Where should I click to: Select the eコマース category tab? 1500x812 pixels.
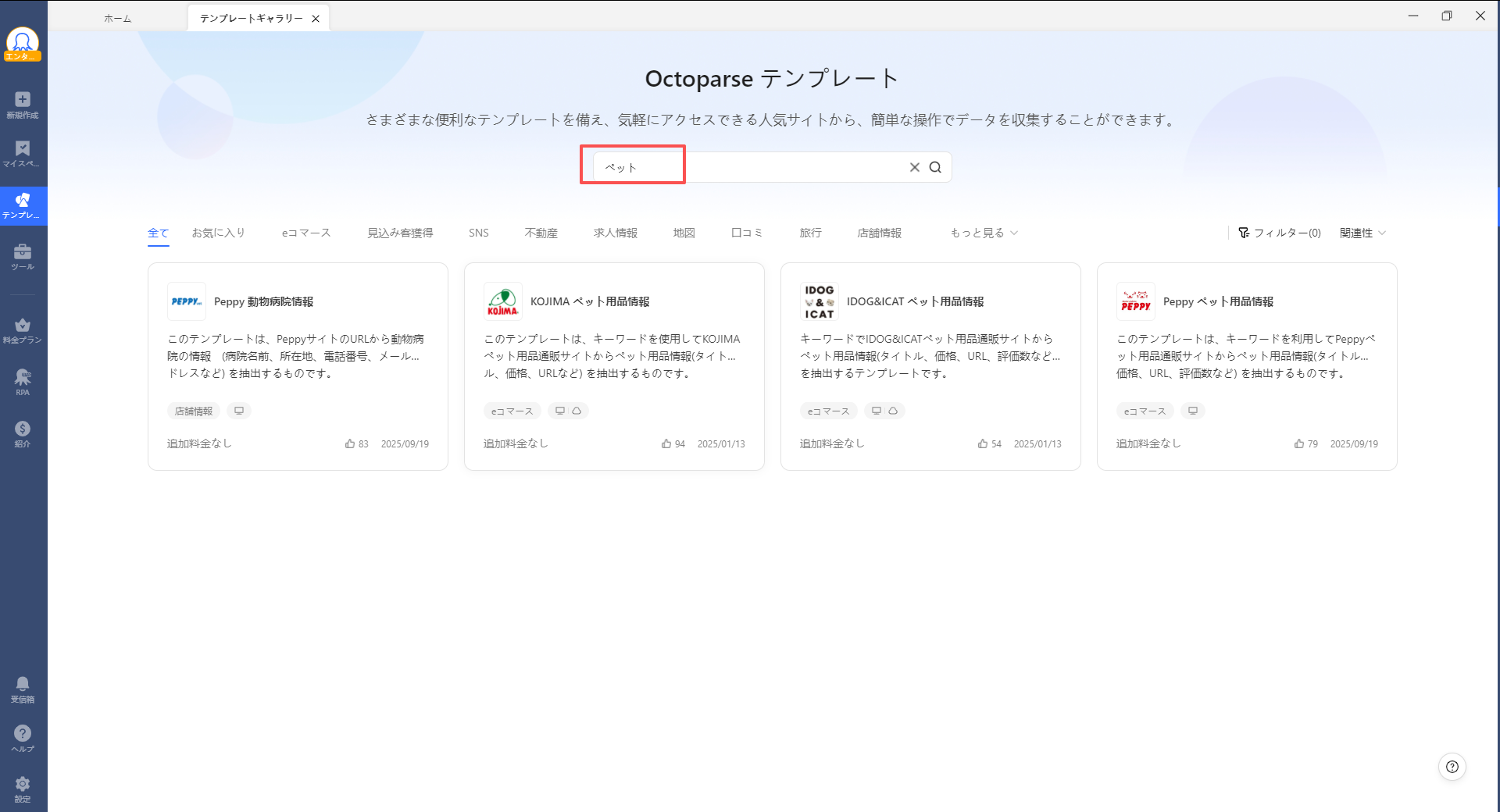pyautogui.click(x=306, y=233)
